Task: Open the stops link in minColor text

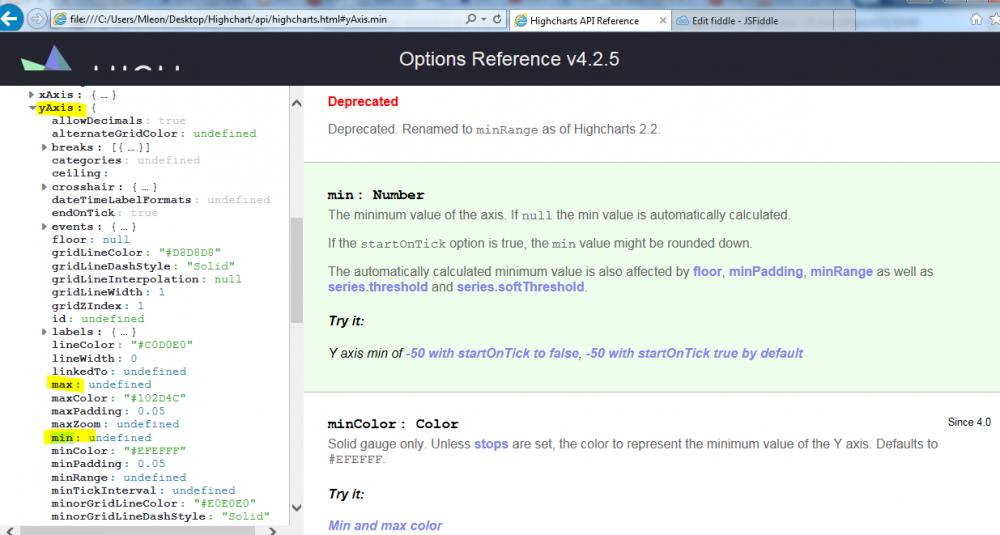Action: tap(491, 444)
